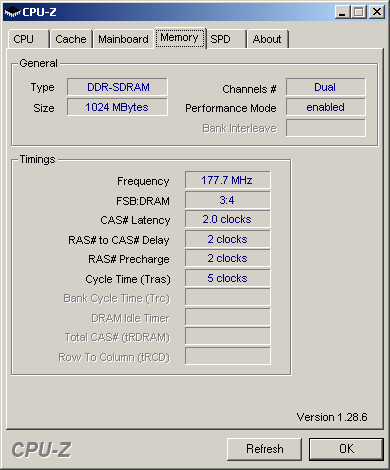Click the Refresh button
This screenshot has height=470, width=390.
(x=265, y=449)
